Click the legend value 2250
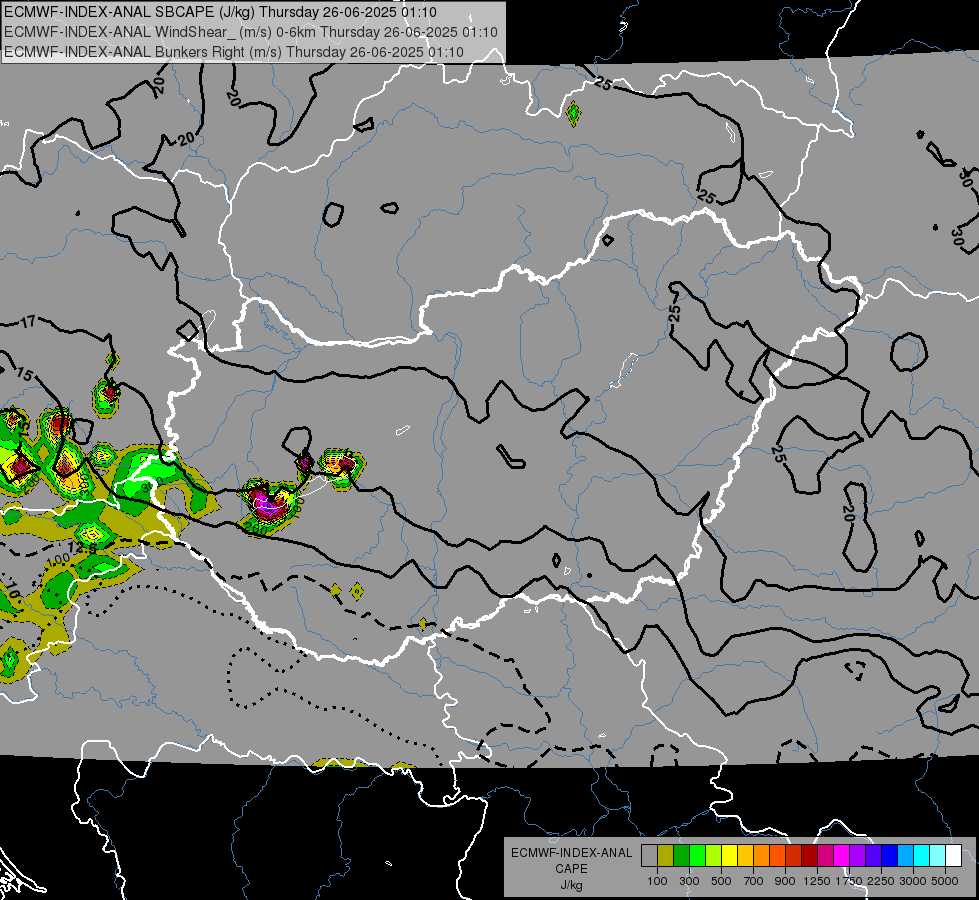 click(881, 881)
